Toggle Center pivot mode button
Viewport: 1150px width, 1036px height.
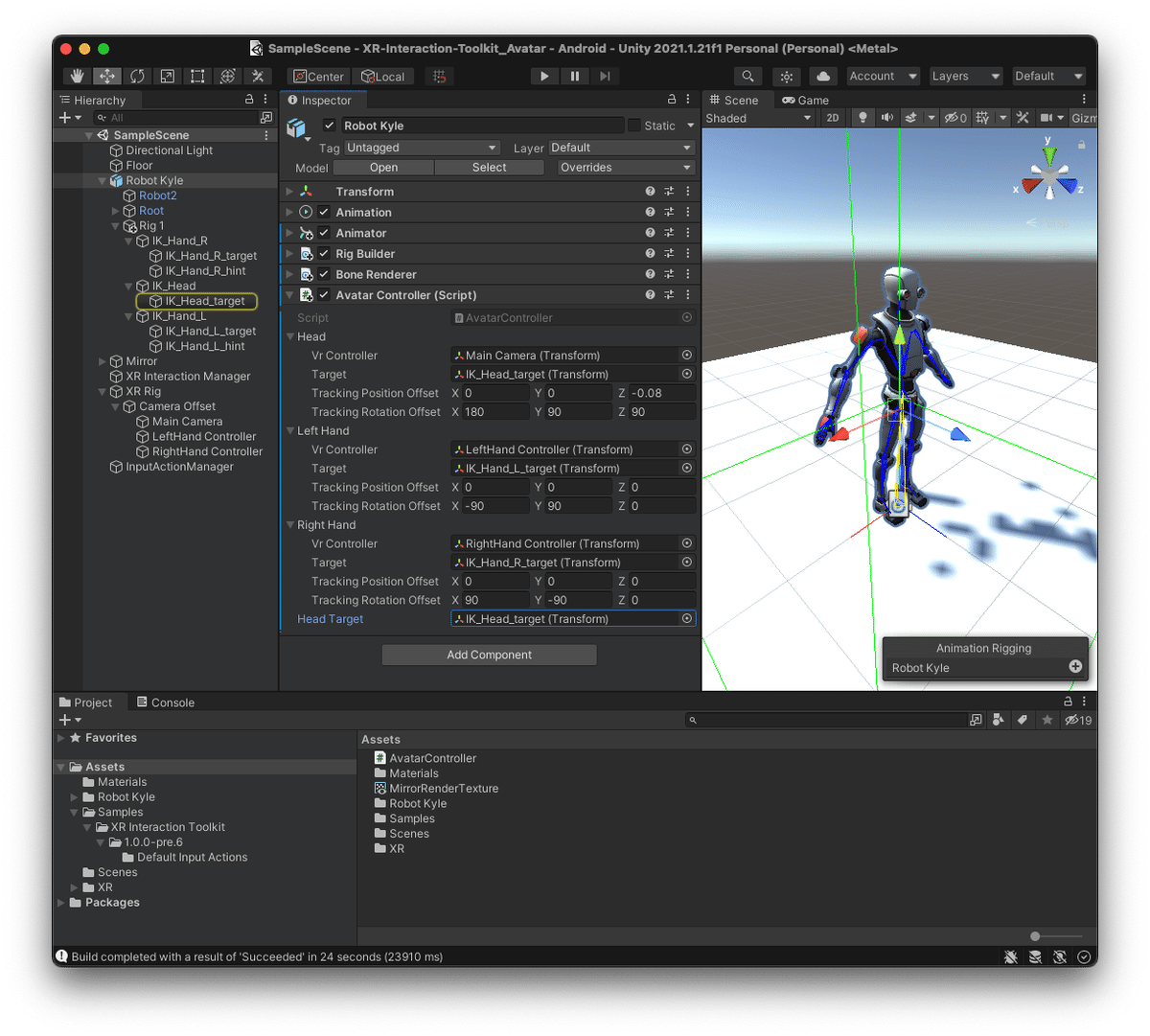pyautogui.click(x=319, y=76)
